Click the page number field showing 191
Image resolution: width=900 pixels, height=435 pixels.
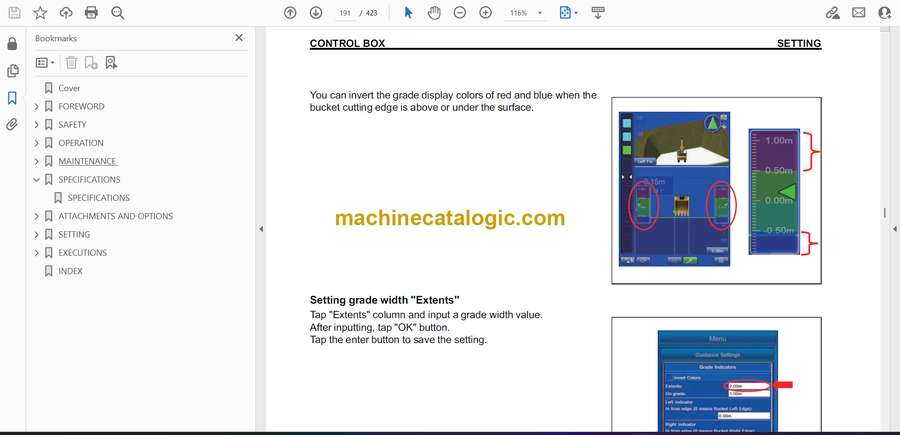coord(345,13)
